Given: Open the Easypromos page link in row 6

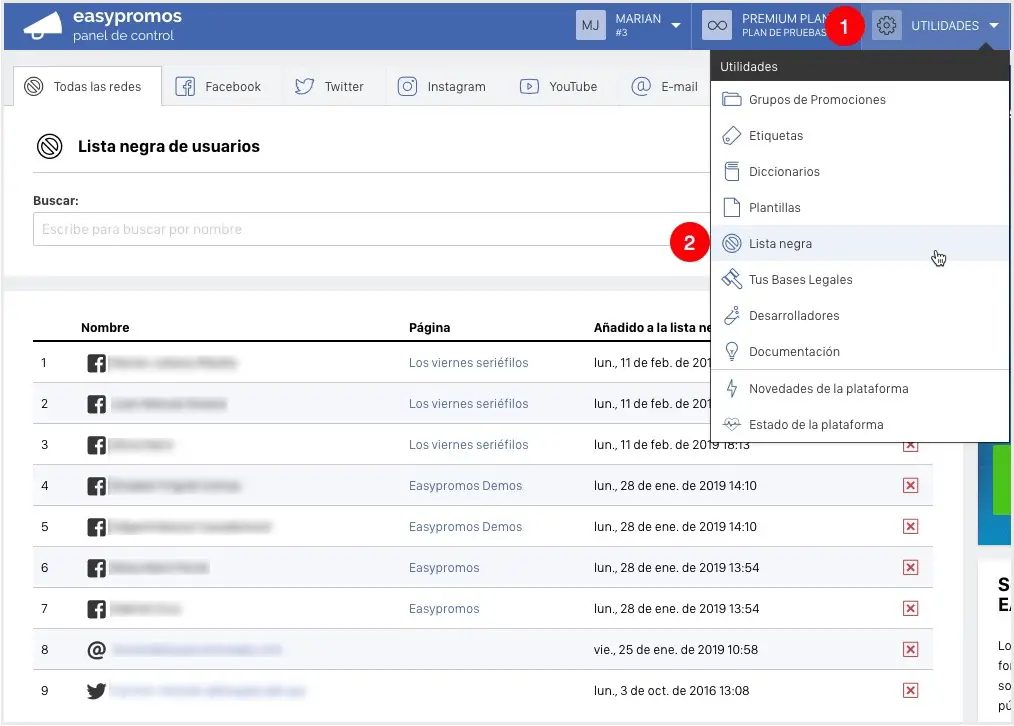Looking at the screenshot, I should coord(444,568).
